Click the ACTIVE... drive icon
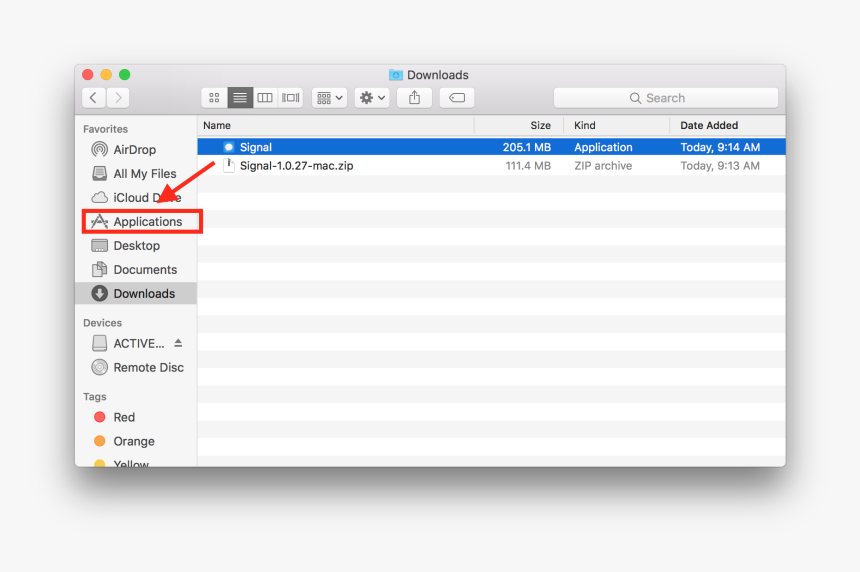Viewport: 860px width, 572px height. (x=99, y=343)
